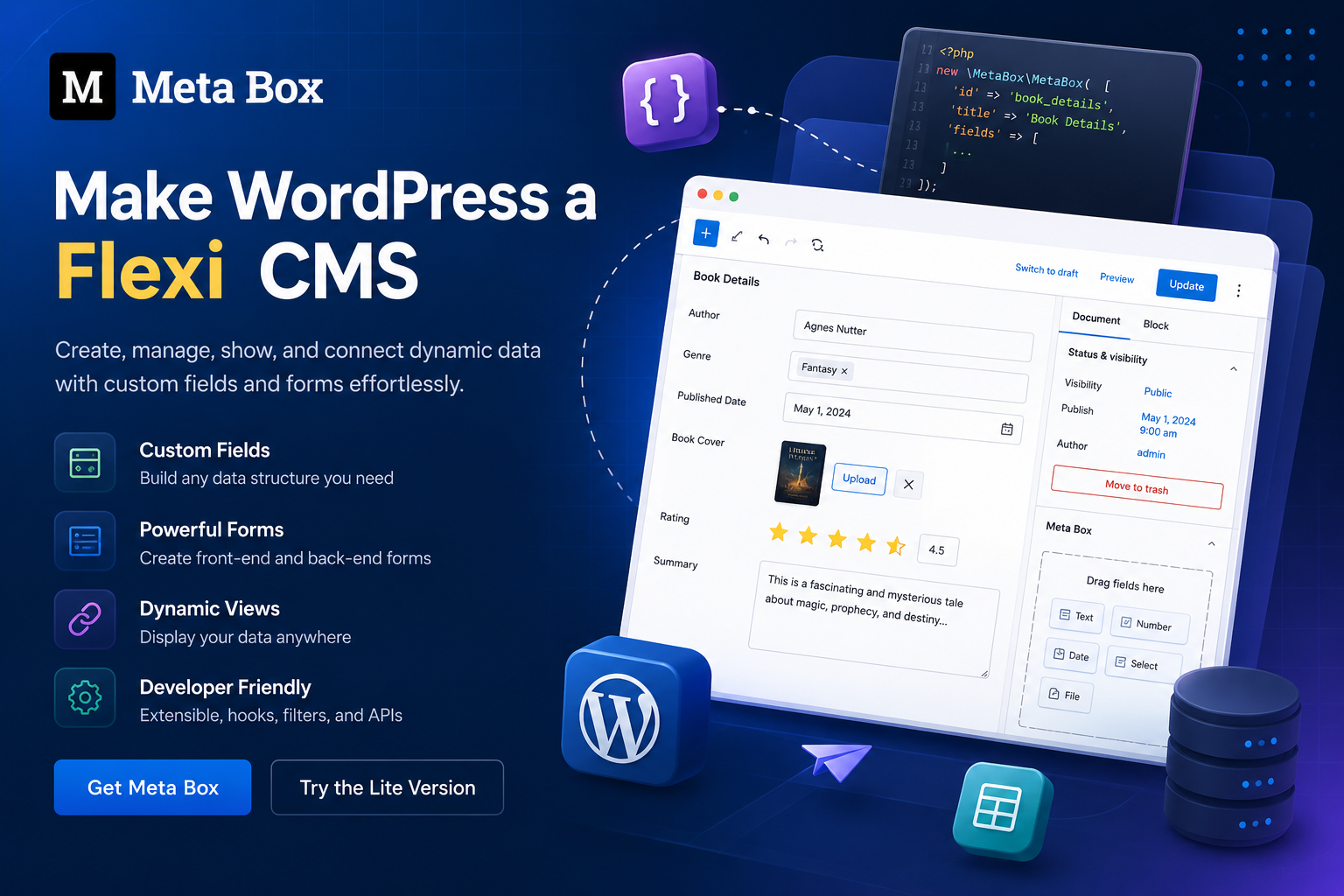
Task: Collapse the Meta Box sidebar panel
Action: [x=1212, y=543]
